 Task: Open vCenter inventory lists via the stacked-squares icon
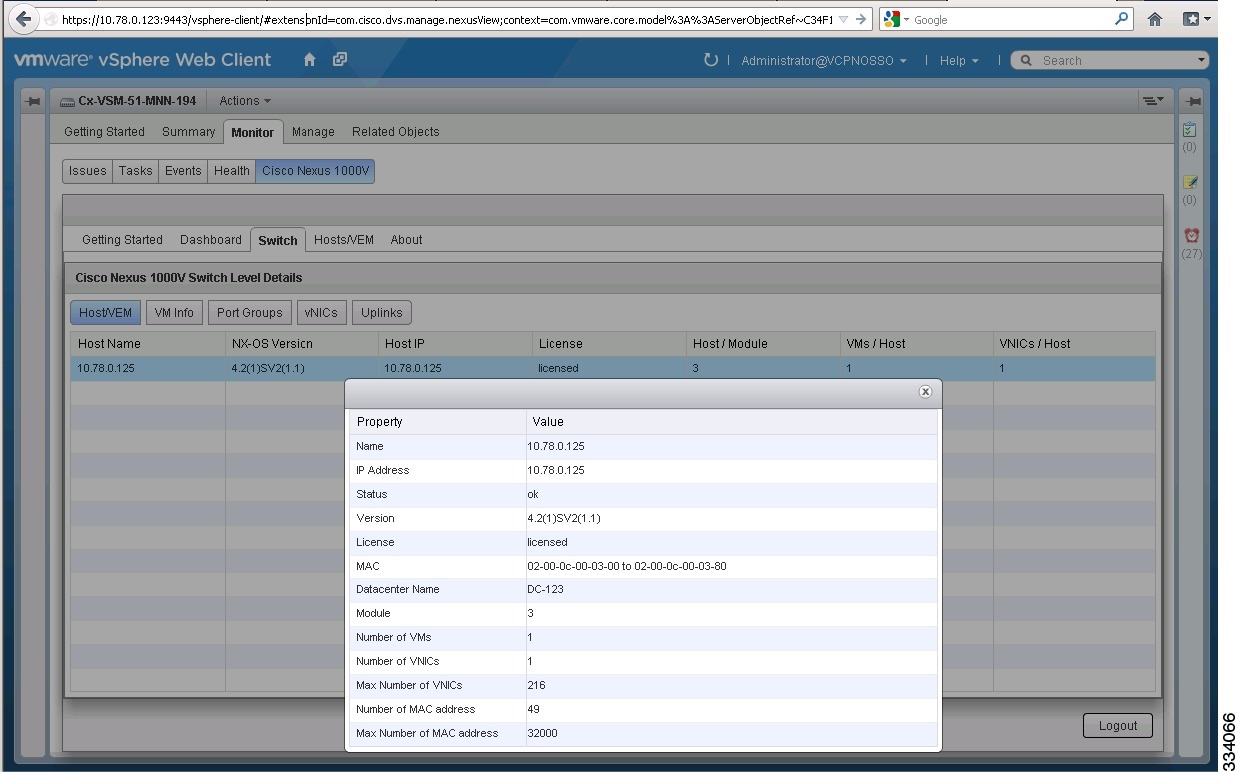[x=338, y=60]
